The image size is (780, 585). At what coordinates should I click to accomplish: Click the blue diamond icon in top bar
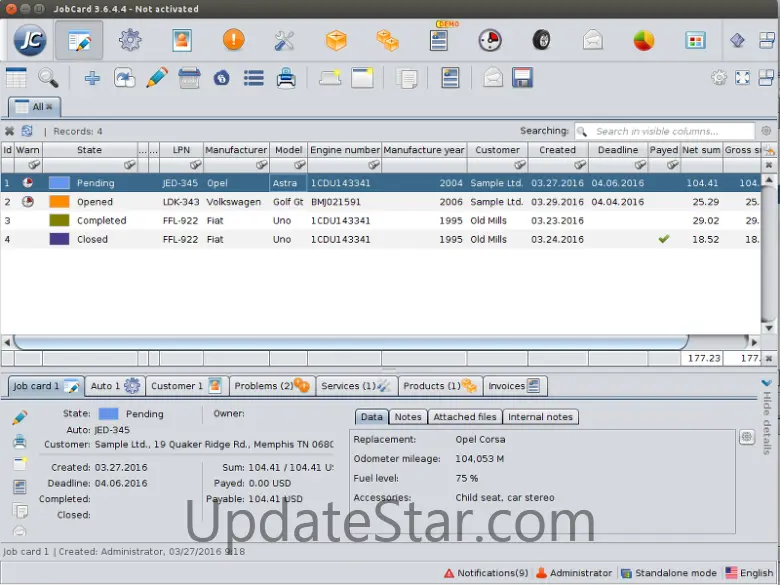tap(737, 40)
